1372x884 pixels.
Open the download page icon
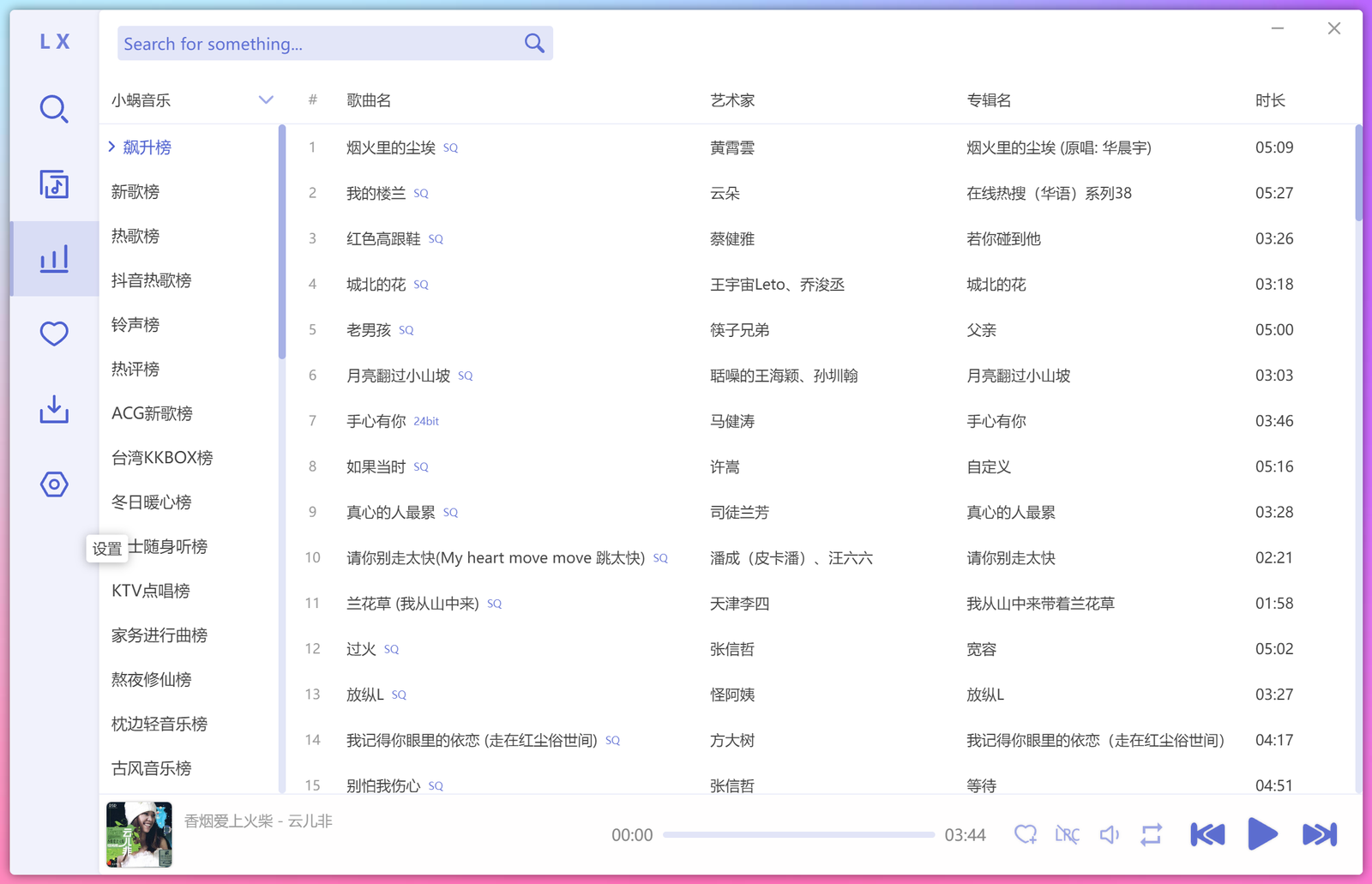point(54,409)
